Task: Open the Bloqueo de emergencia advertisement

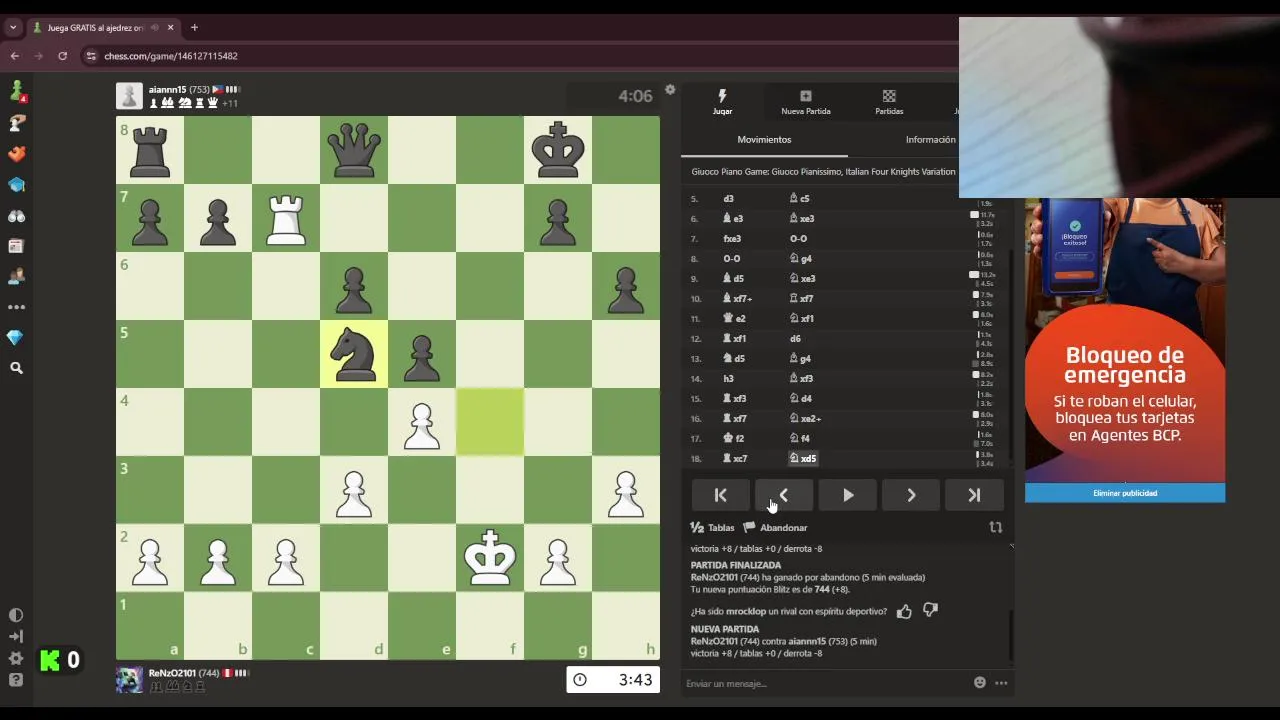Action: pos(1125,340)
